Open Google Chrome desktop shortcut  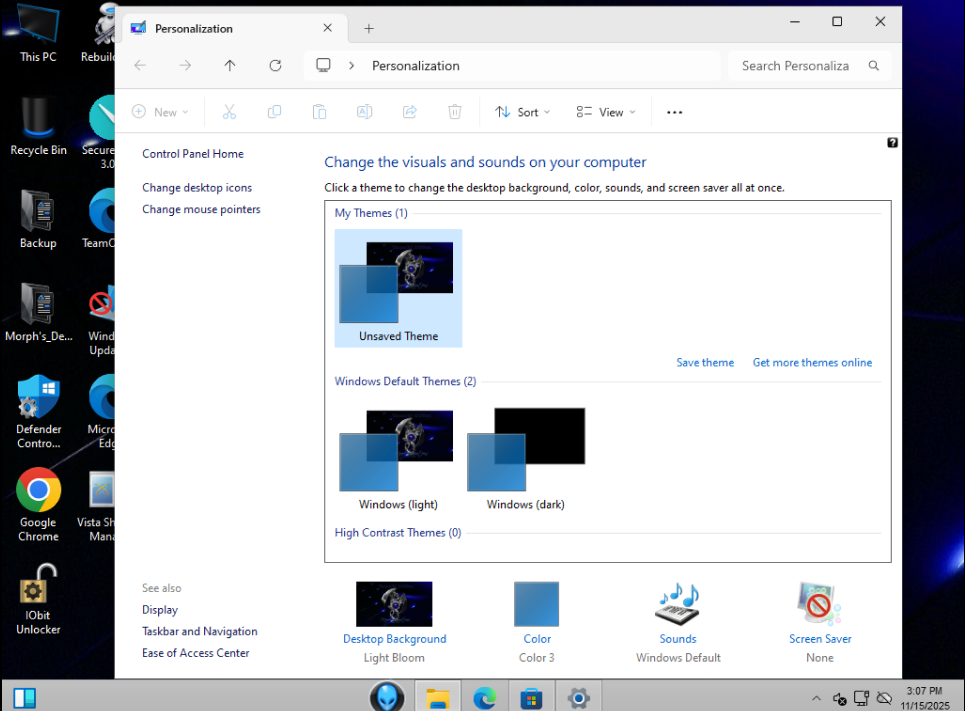click(x=38, y=490)
